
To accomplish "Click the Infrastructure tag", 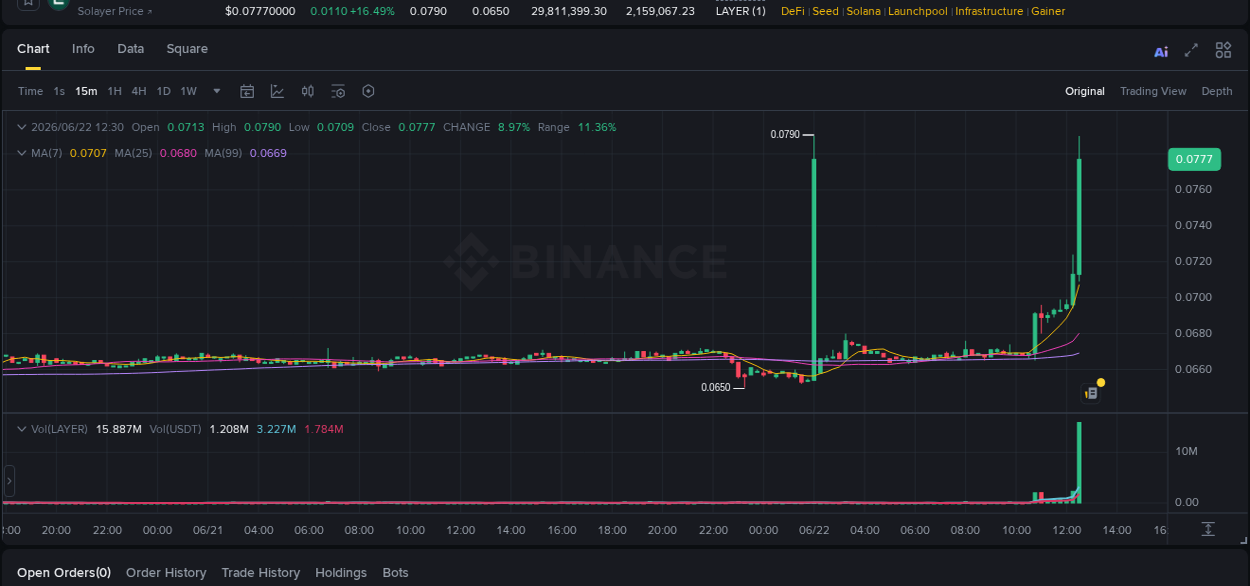I will click(x=989, y=11).
